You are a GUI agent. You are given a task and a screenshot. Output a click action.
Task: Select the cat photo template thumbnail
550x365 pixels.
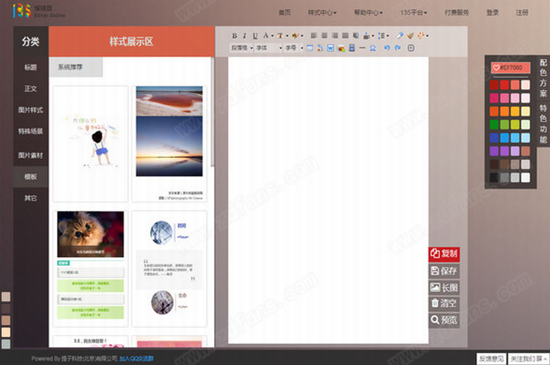[90, 269]
